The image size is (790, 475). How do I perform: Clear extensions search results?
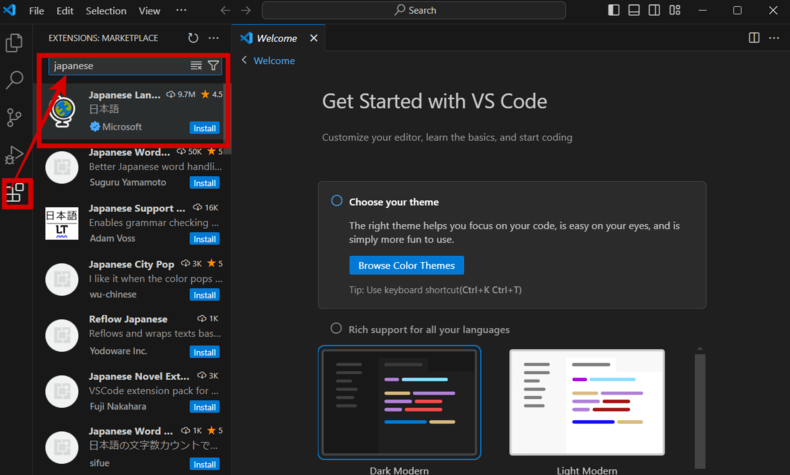(196, 65)
